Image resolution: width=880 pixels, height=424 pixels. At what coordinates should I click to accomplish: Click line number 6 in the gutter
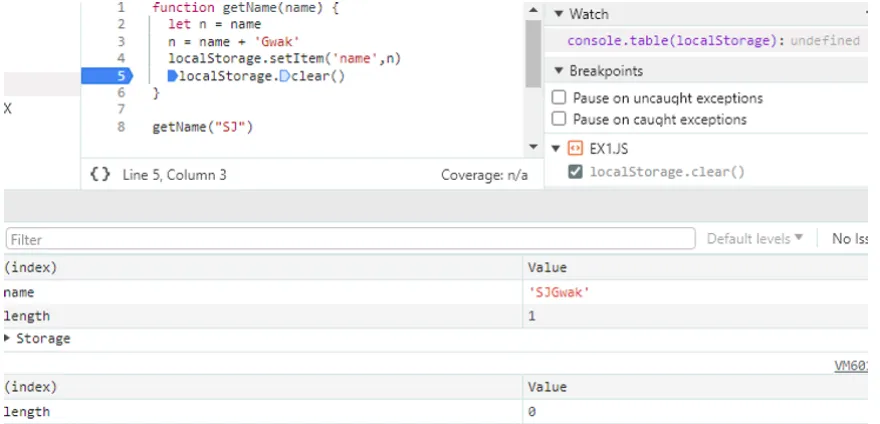(x=121, y=93)
